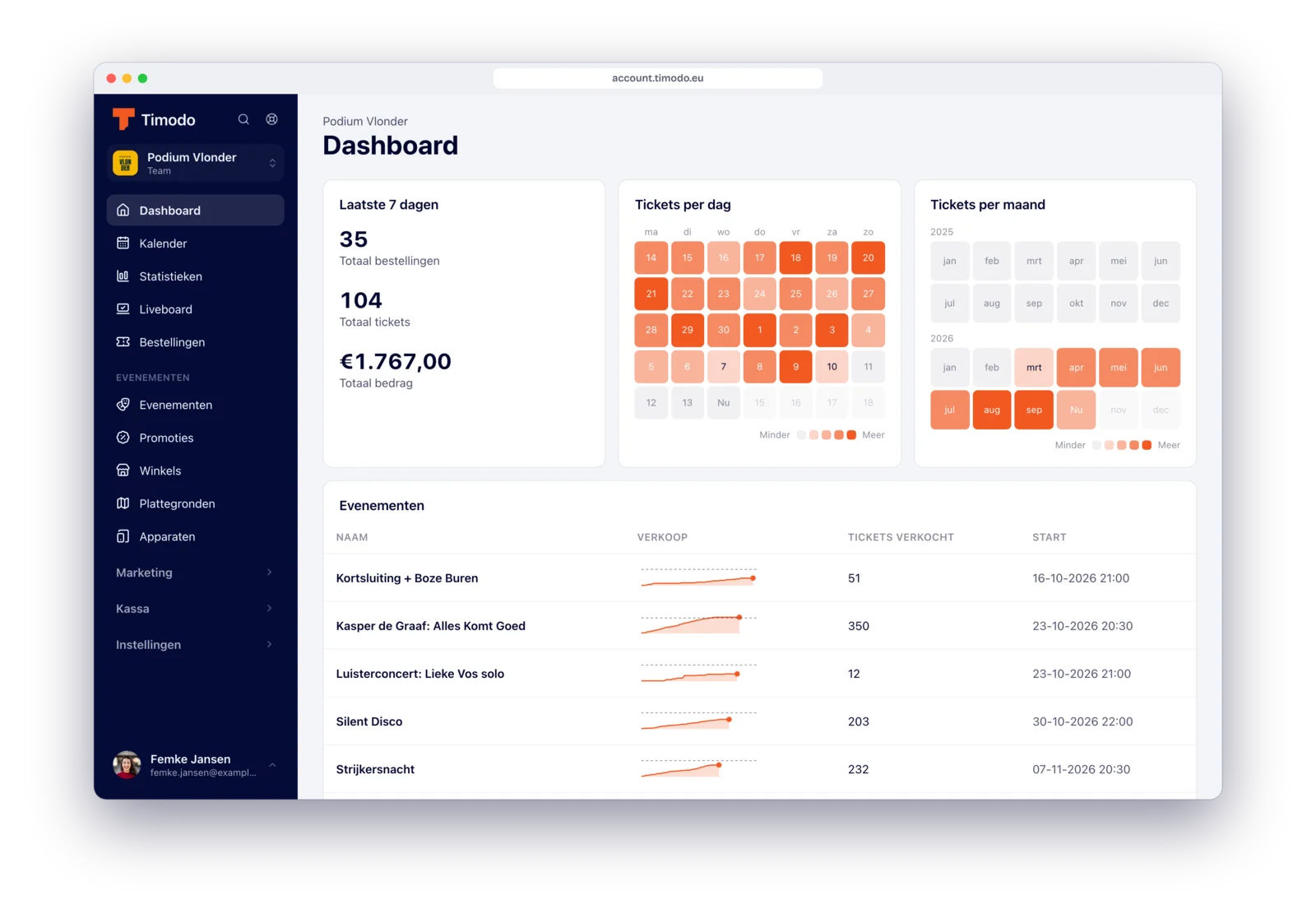Navigate to Liveboard
This screenshot has width=1316, height=909.
pyautogui.click(x=195, y=309)
